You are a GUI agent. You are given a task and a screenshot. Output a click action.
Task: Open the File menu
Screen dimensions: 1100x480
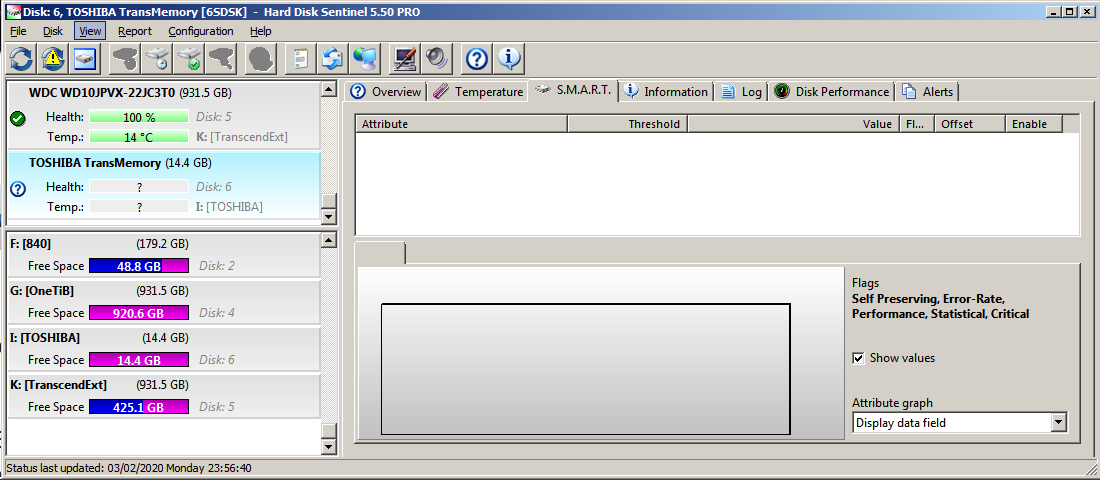(18, 31)
